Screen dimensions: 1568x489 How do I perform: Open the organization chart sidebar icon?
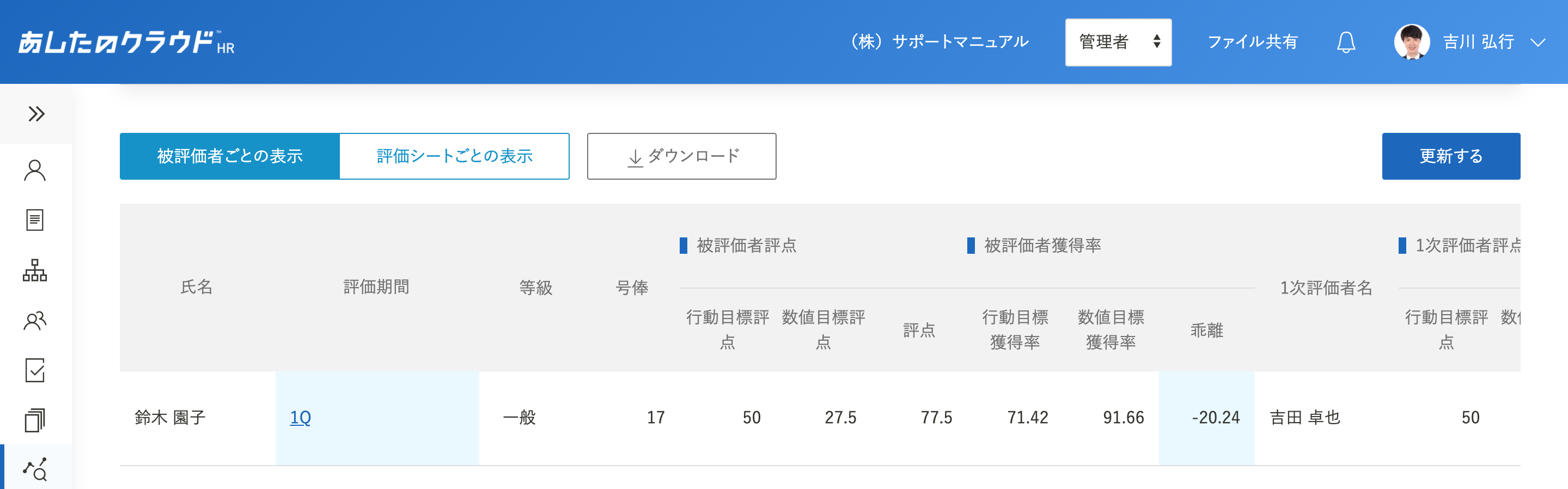(35, 270)
